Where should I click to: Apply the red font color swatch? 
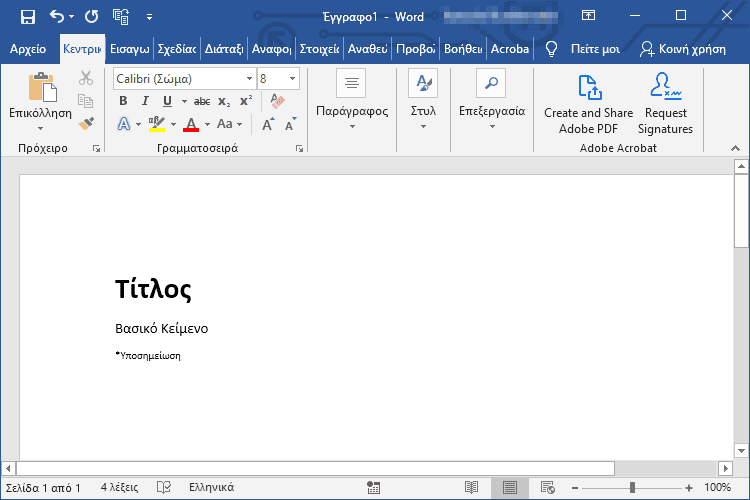coord(191,124)
